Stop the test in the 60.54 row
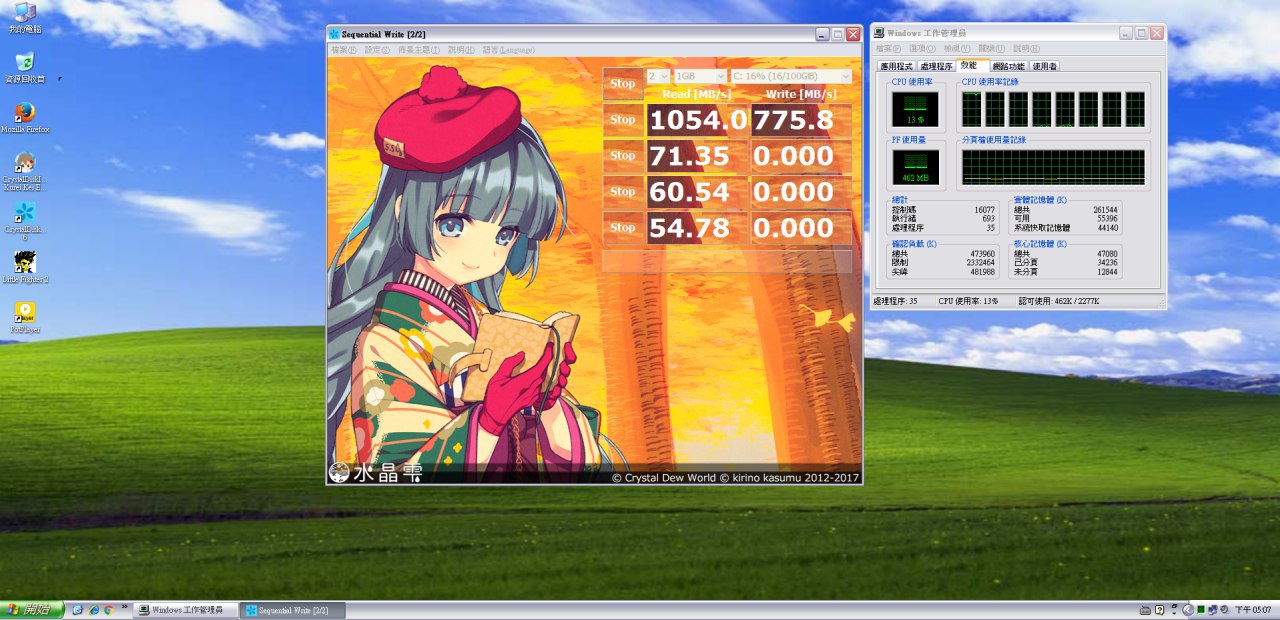The height and width of the screenshot is (620, 1280). (622, 192)
